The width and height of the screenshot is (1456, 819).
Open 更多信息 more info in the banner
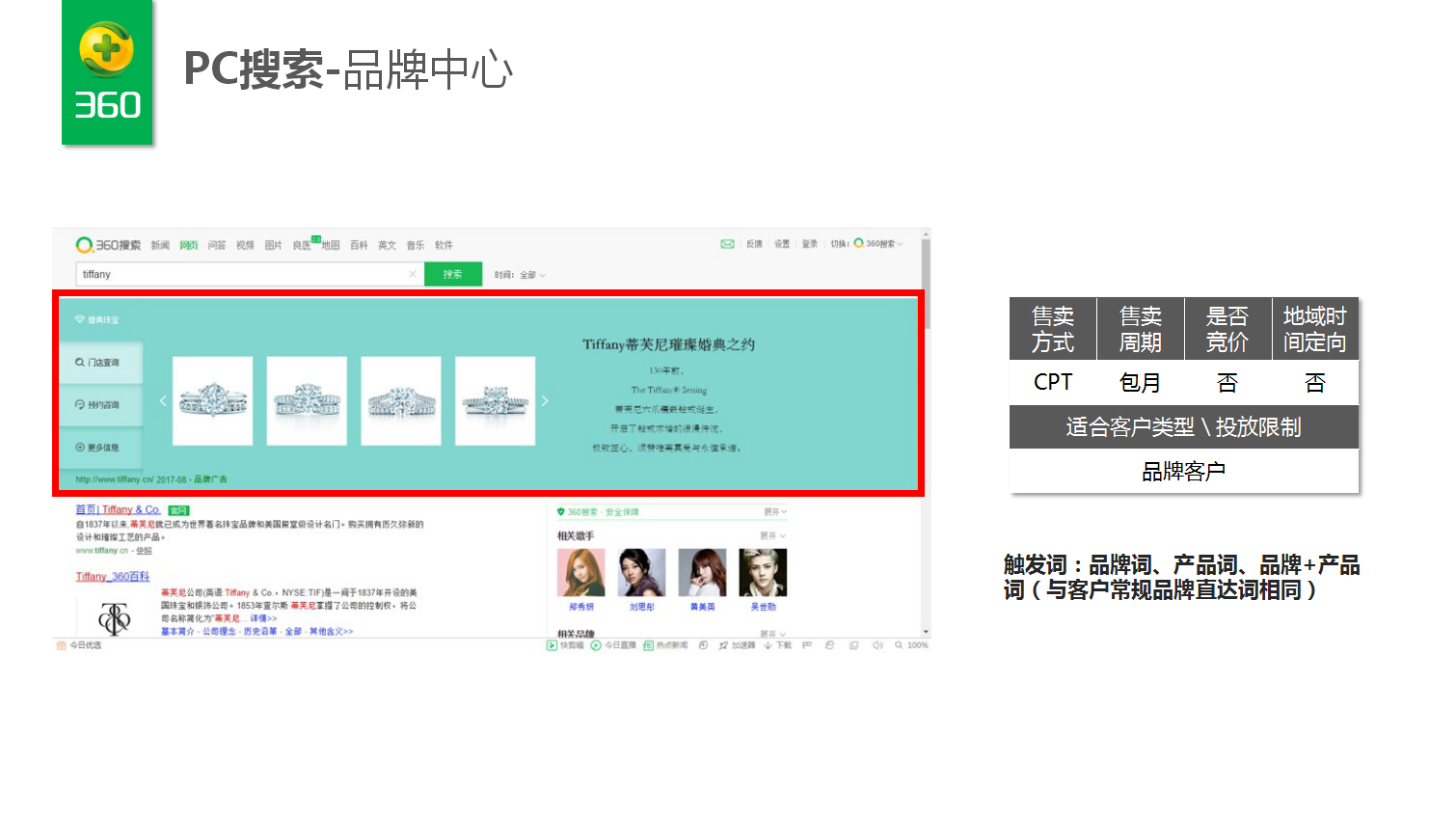click(100, 448)
